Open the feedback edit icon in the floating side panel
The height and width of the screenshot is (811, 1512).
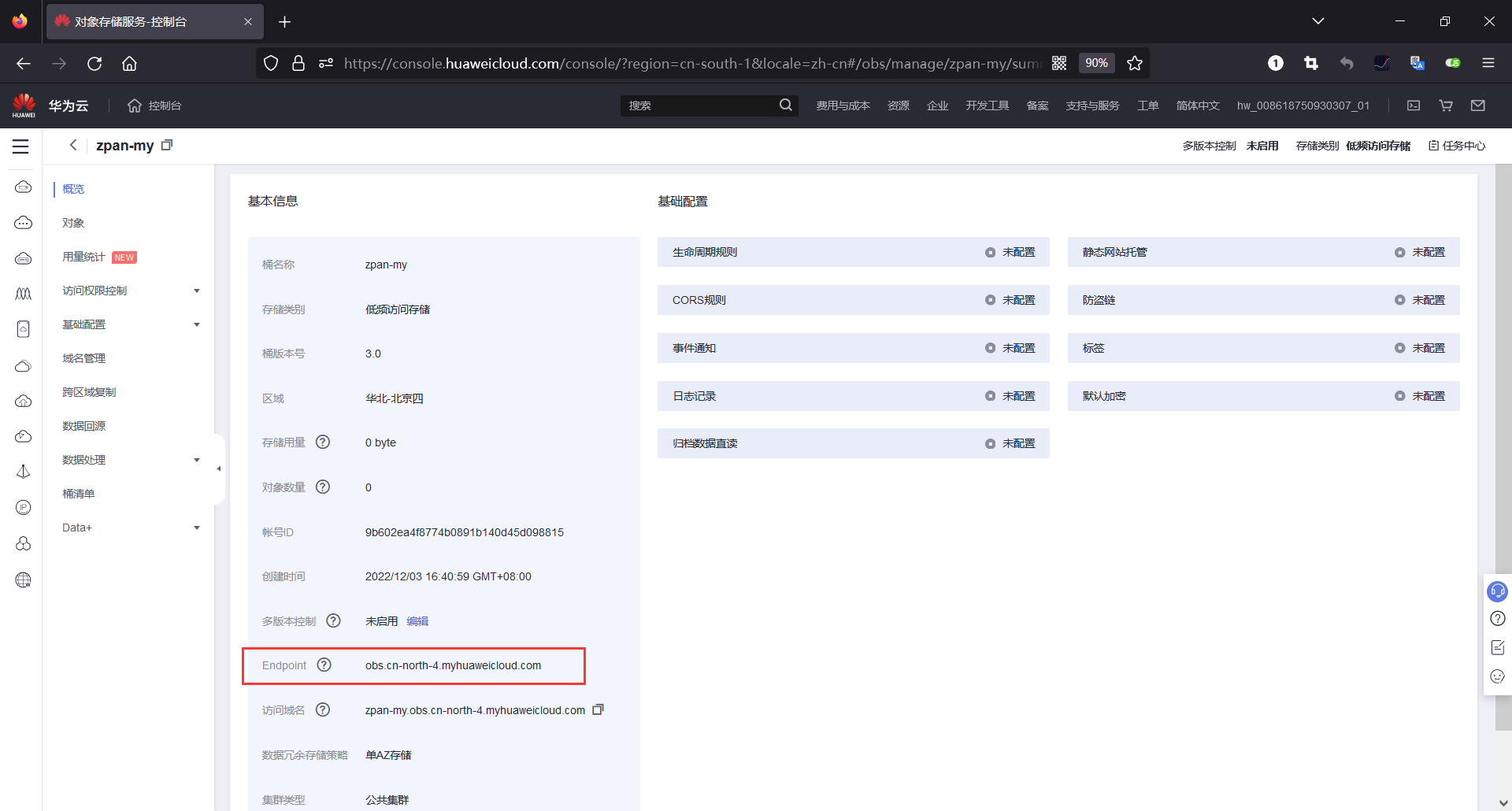coord(1498,647)
